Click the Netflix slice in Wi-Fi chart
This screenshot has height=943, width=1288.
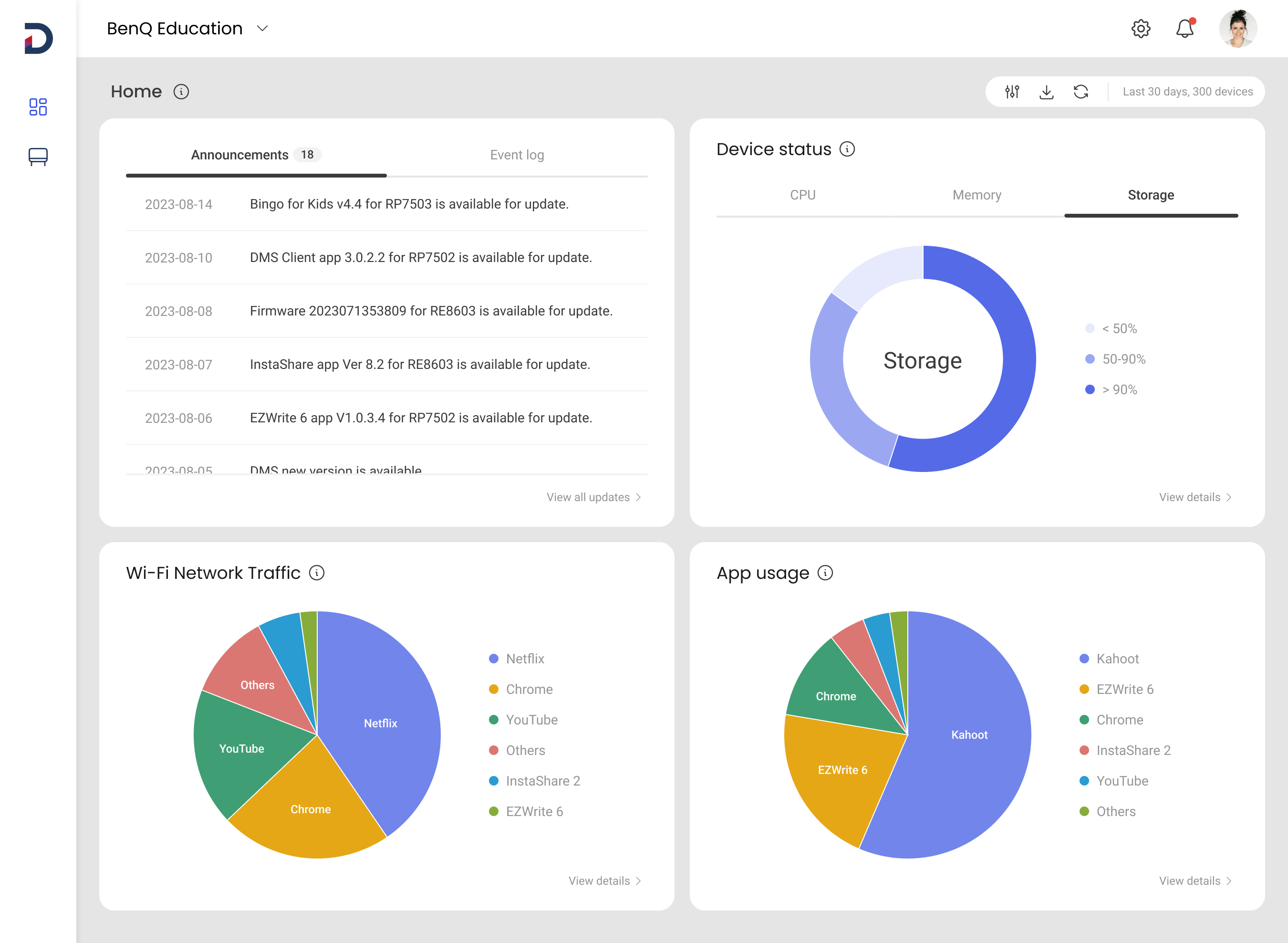coord(381,723)
